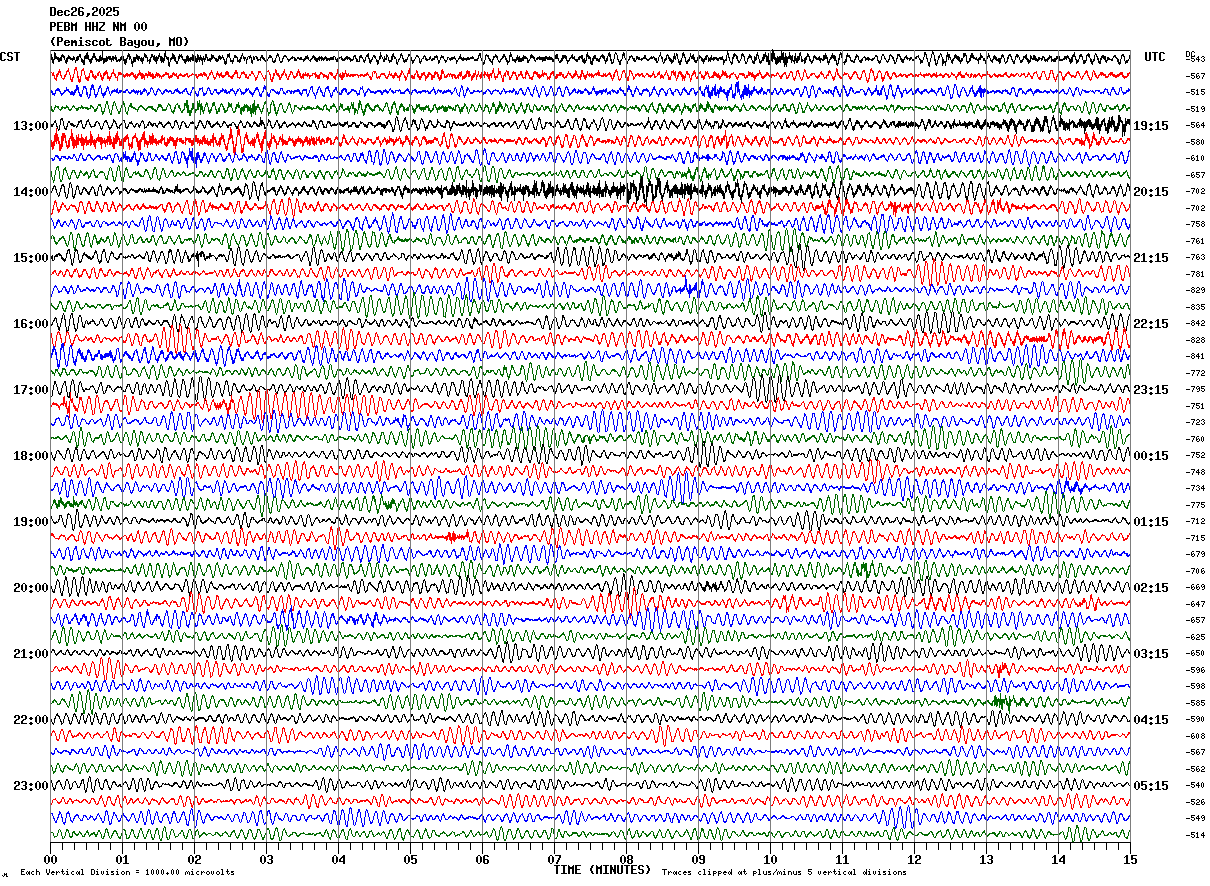
Task: Click the DC offset value -514
Action: pos(1195,835)
